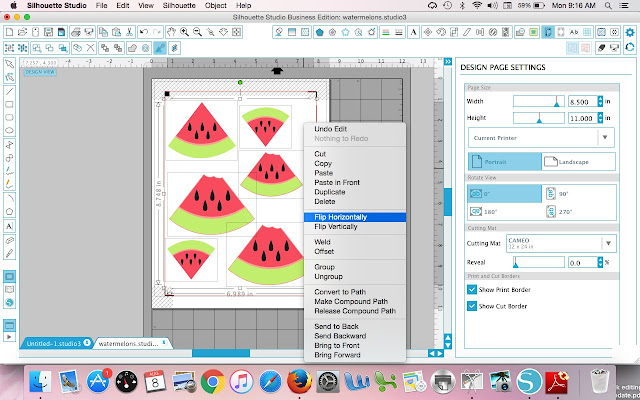Click the Undo arrow in toolbar
Image resolution: width=640 pixels, height=400 pixels.
coord(144,32)
